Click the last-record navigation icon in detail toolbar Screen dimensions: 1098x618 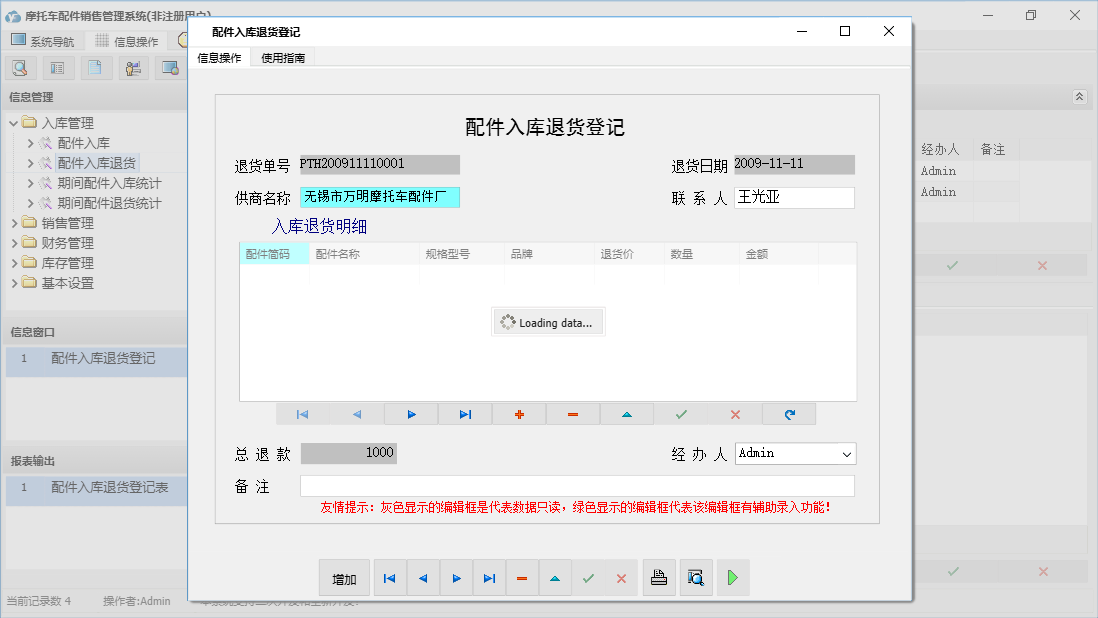pyautogui.click(x=465, y=413)
